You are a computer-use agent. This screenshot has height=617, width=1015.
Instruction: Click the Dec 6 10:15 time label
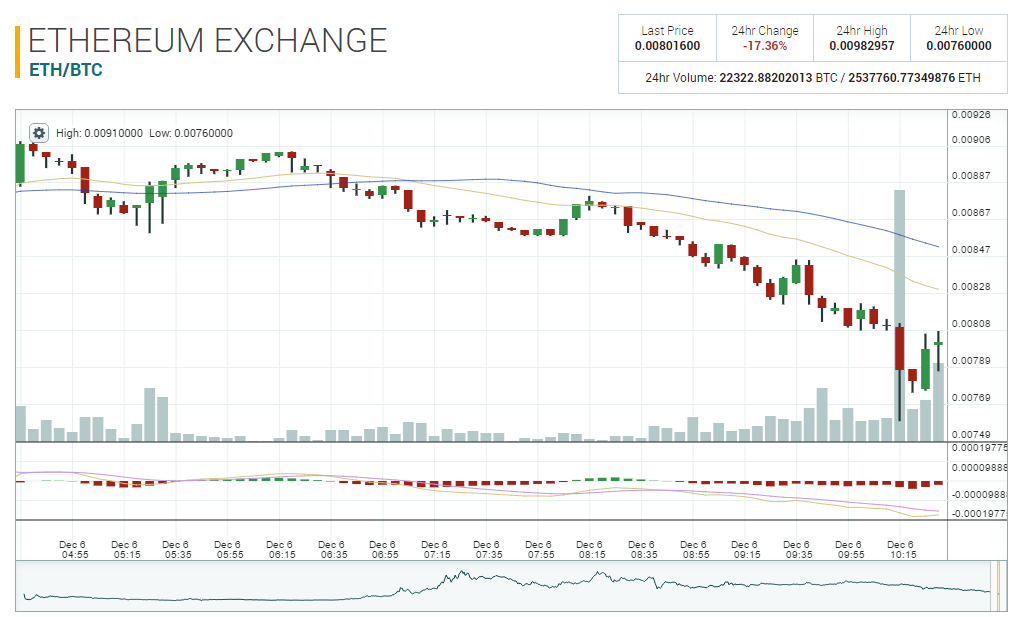pyautogui.click(x=901, y=546)
